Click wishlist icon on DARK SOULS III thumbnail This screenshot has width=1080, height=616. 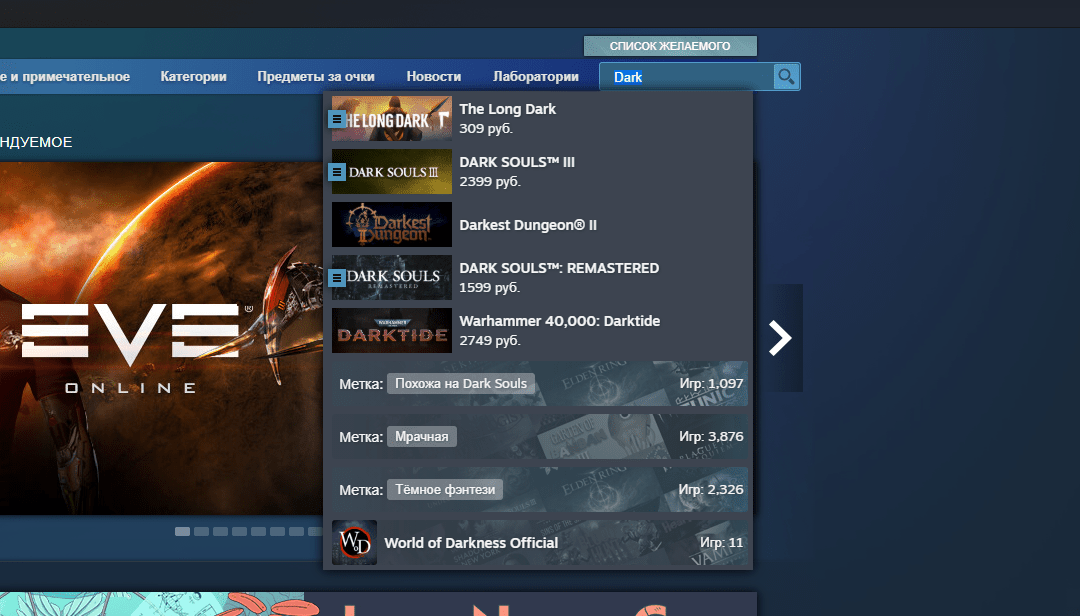pos(337,172)
